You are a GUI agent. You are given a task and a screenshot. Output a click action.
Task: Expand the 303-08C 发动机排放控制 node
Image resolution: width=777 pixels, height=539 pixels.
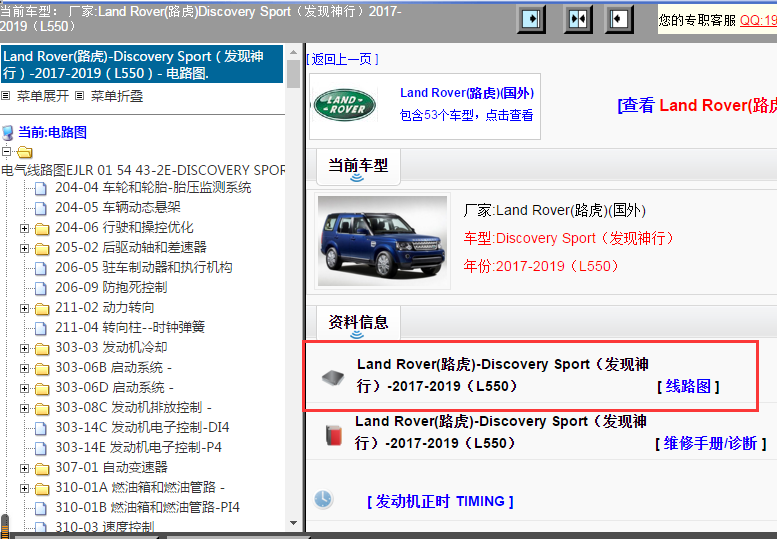pyautogui.click(x=24, y=408)
